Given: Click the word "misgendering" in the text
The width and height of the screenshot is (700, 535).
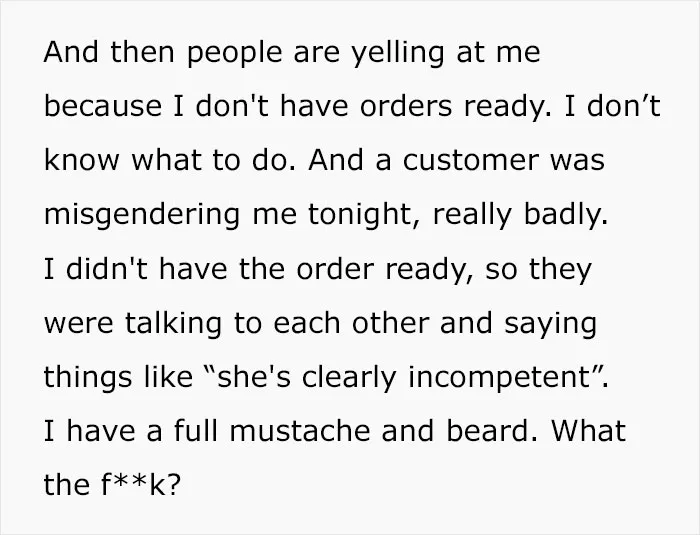Looking at the screenshot, I should (142, 214).
